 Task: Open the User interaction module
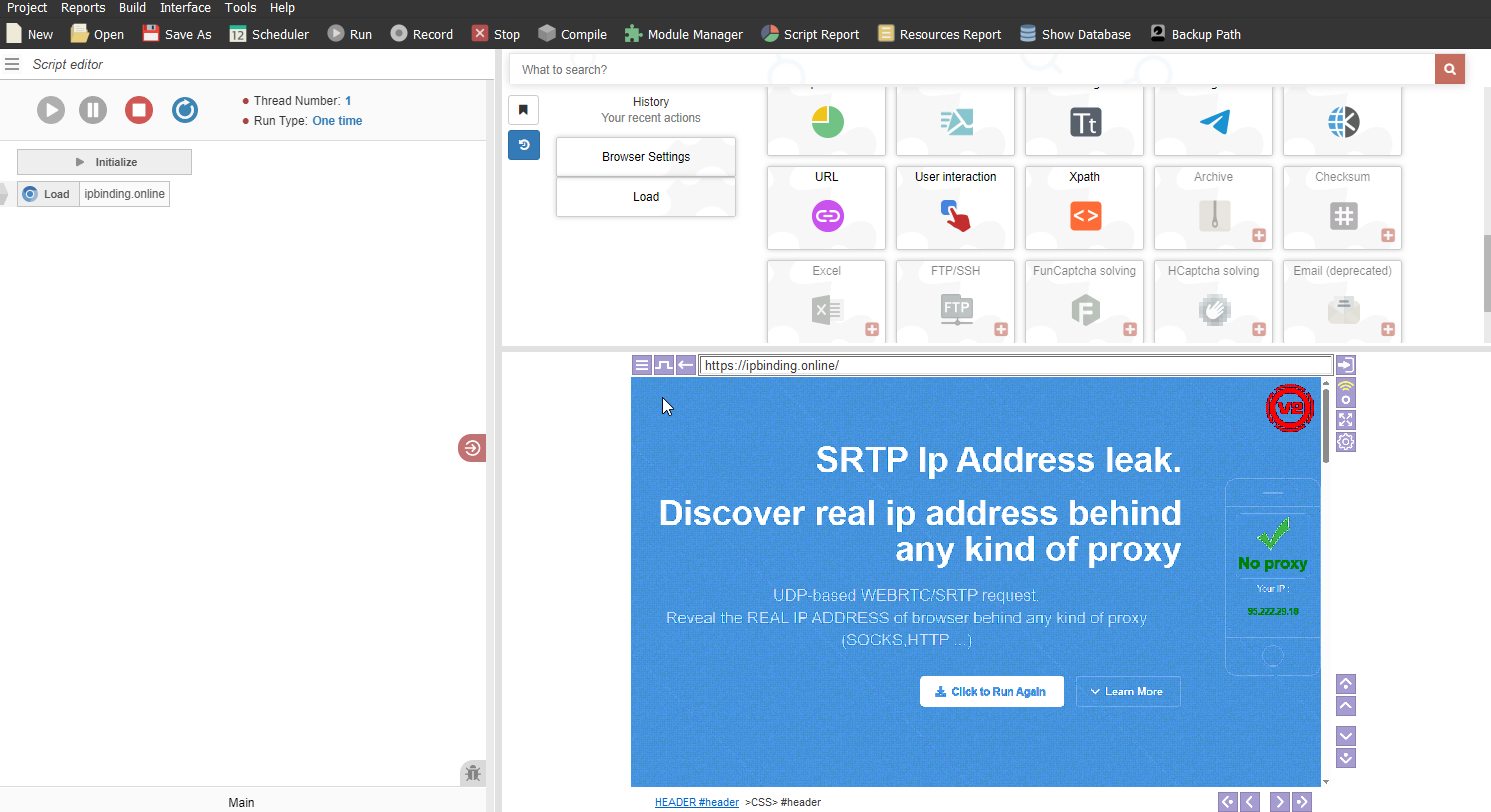(955, 207)
